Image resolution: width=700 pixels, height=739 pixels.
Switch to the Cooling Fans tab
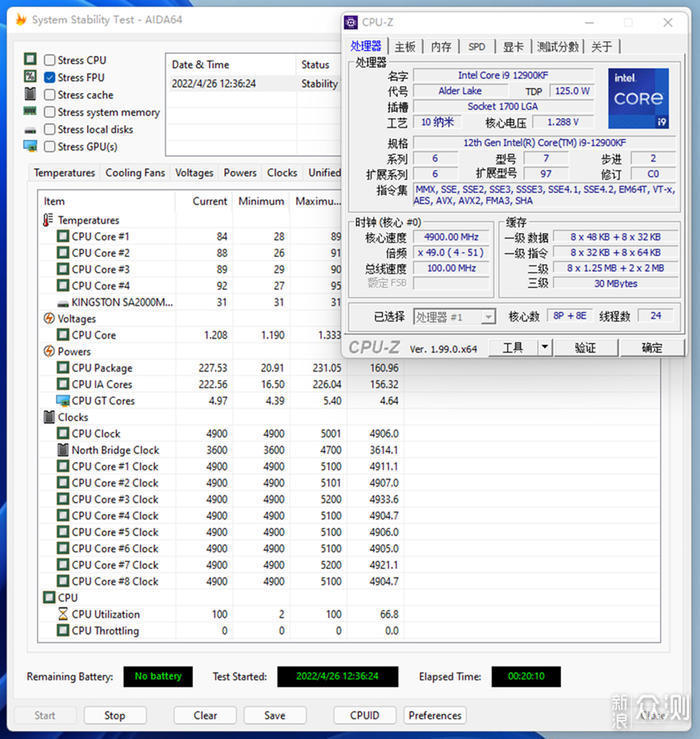pyautogui.click(x=135, y=173)
